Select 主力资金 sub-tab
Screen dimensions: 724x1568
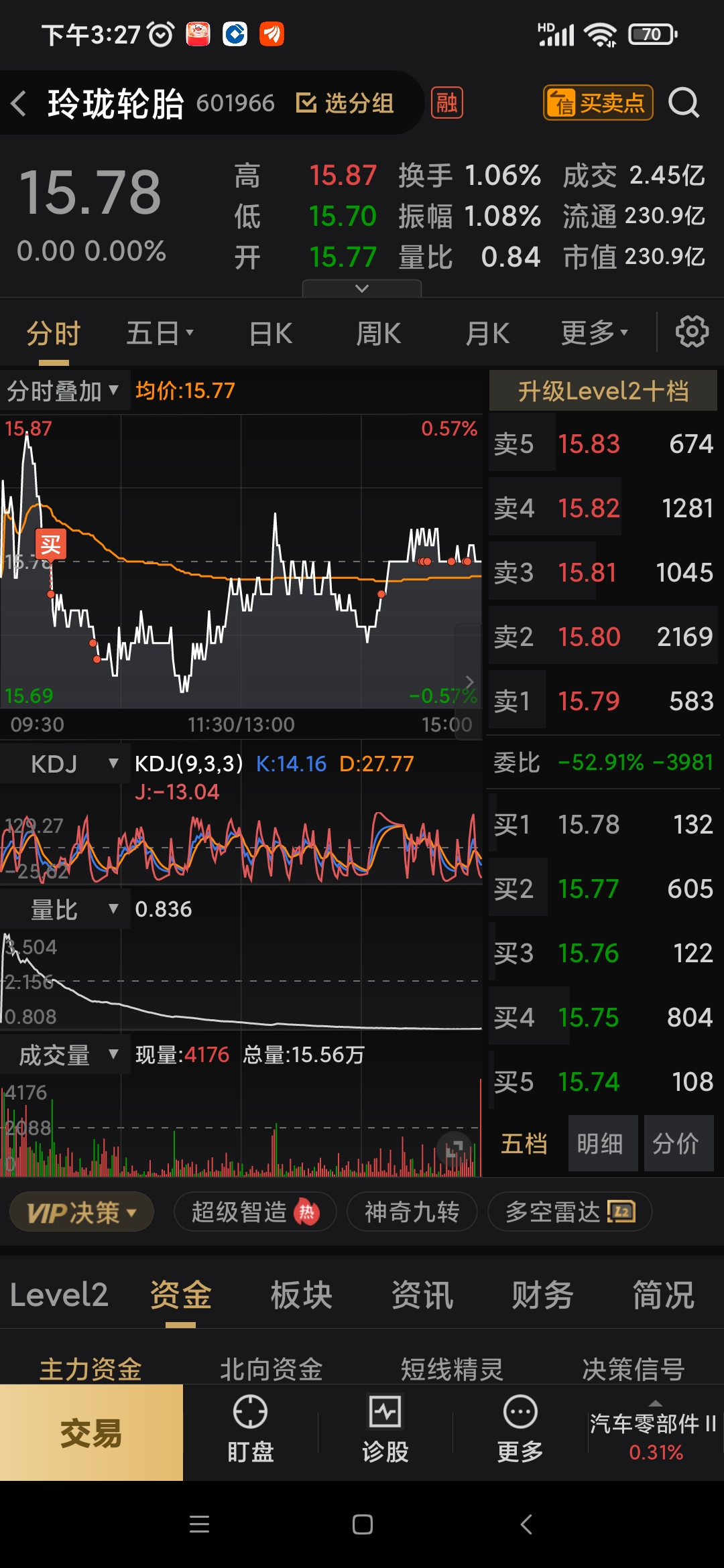pos(90,1368)
